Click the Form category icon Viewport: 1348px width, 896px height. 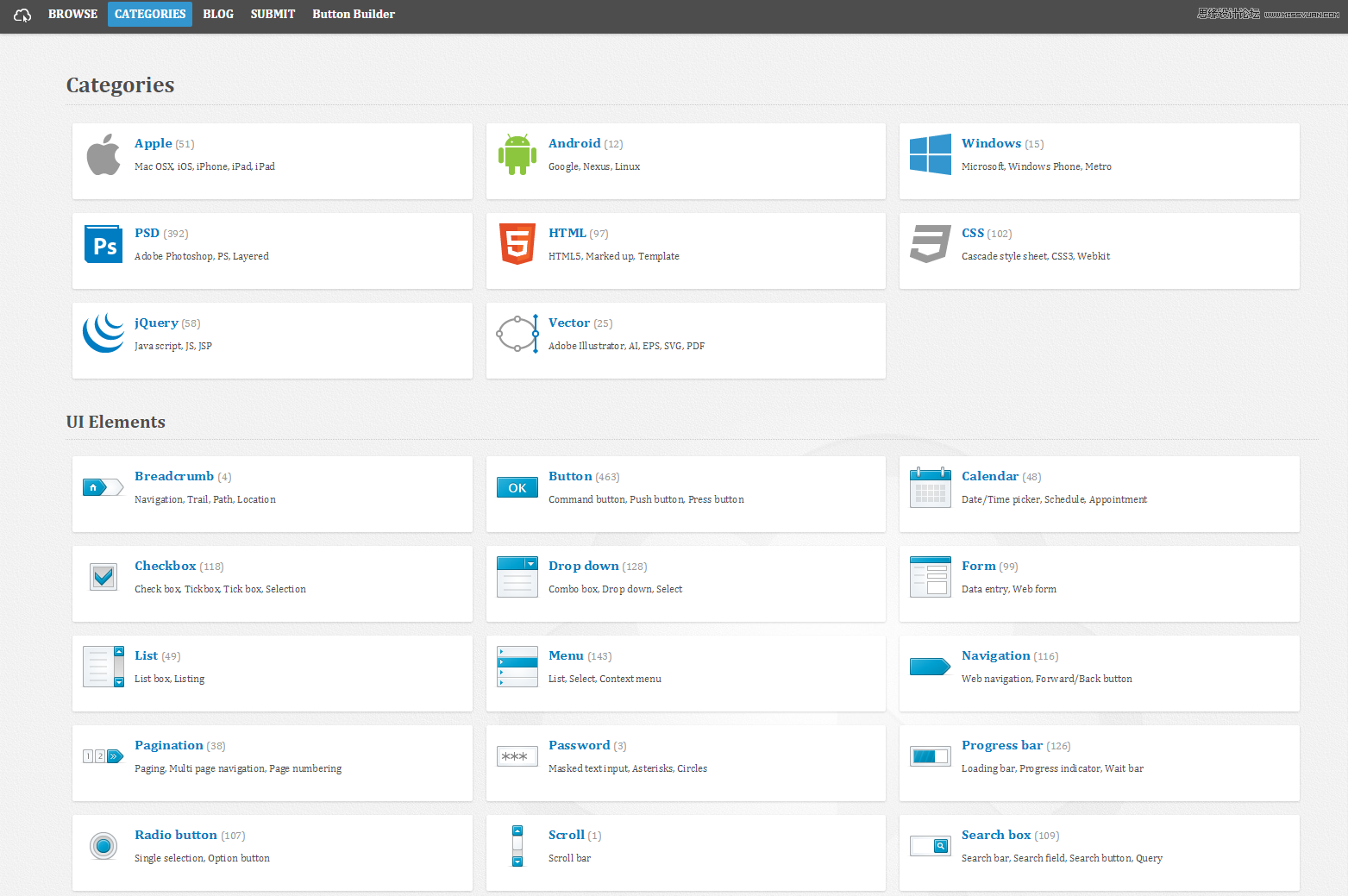pos(931,577)
